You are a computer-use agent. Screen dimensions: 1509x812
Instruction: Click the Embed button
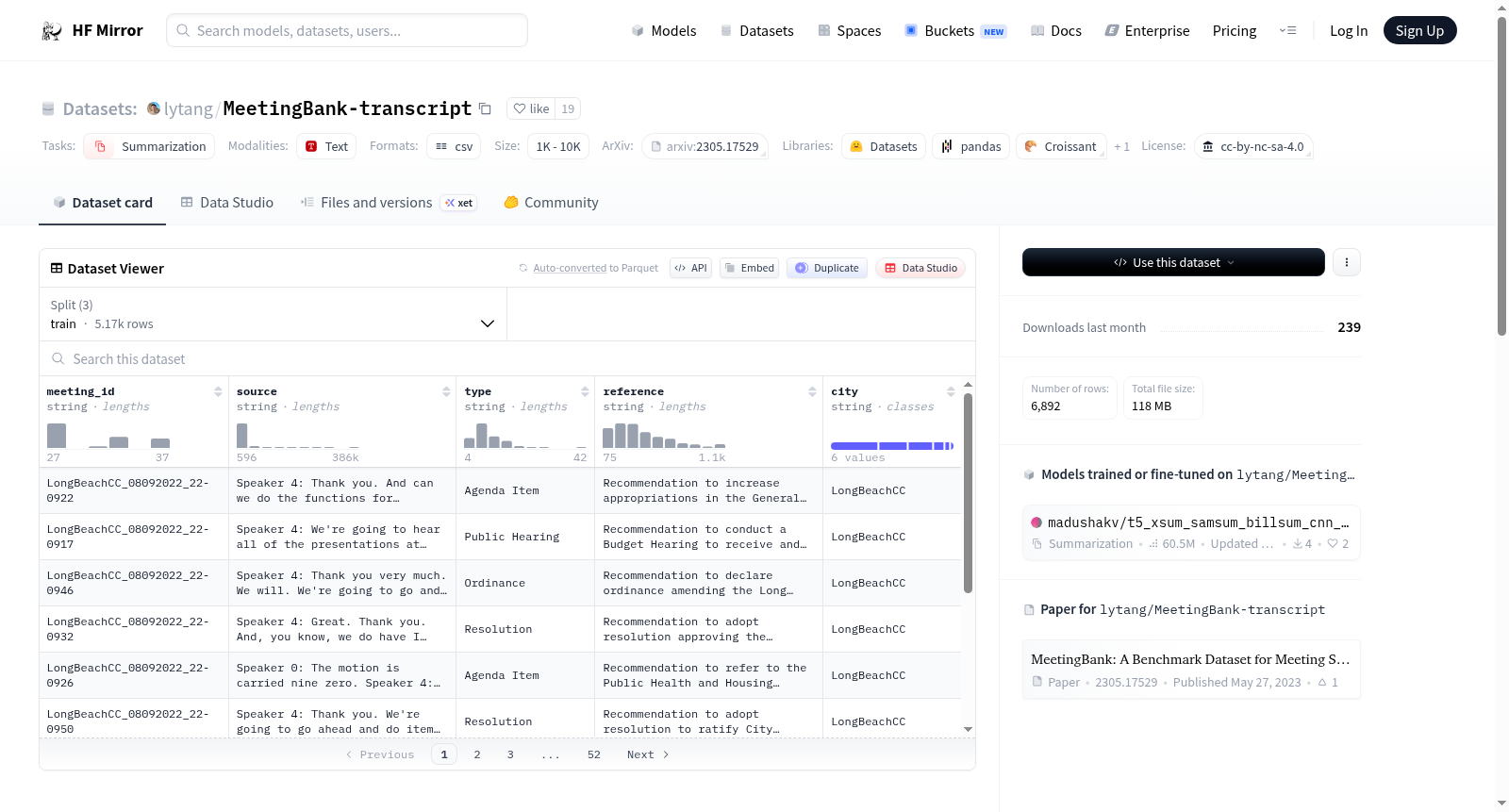click(x=749, y=268)
